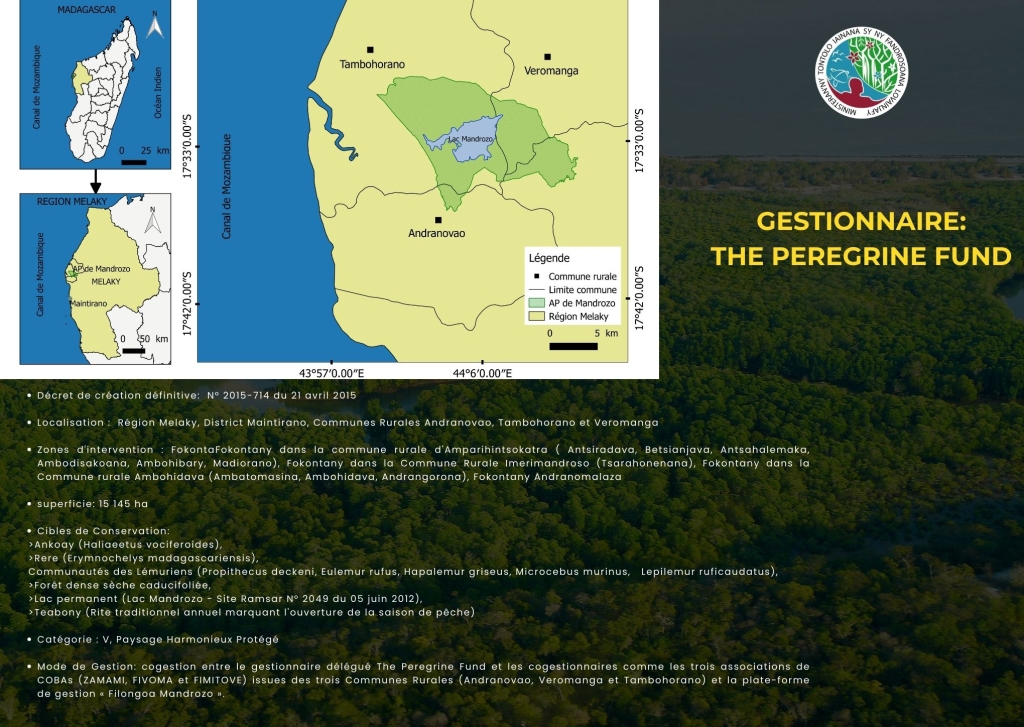The image size is (1024, 727).
Task: Click the 'Zones d'intervention' paragraph
Action: (x=423, y=463)
